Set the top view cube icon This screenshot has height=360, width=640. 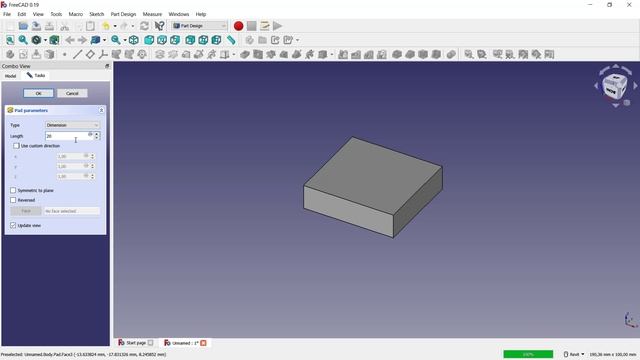[162, 40]
